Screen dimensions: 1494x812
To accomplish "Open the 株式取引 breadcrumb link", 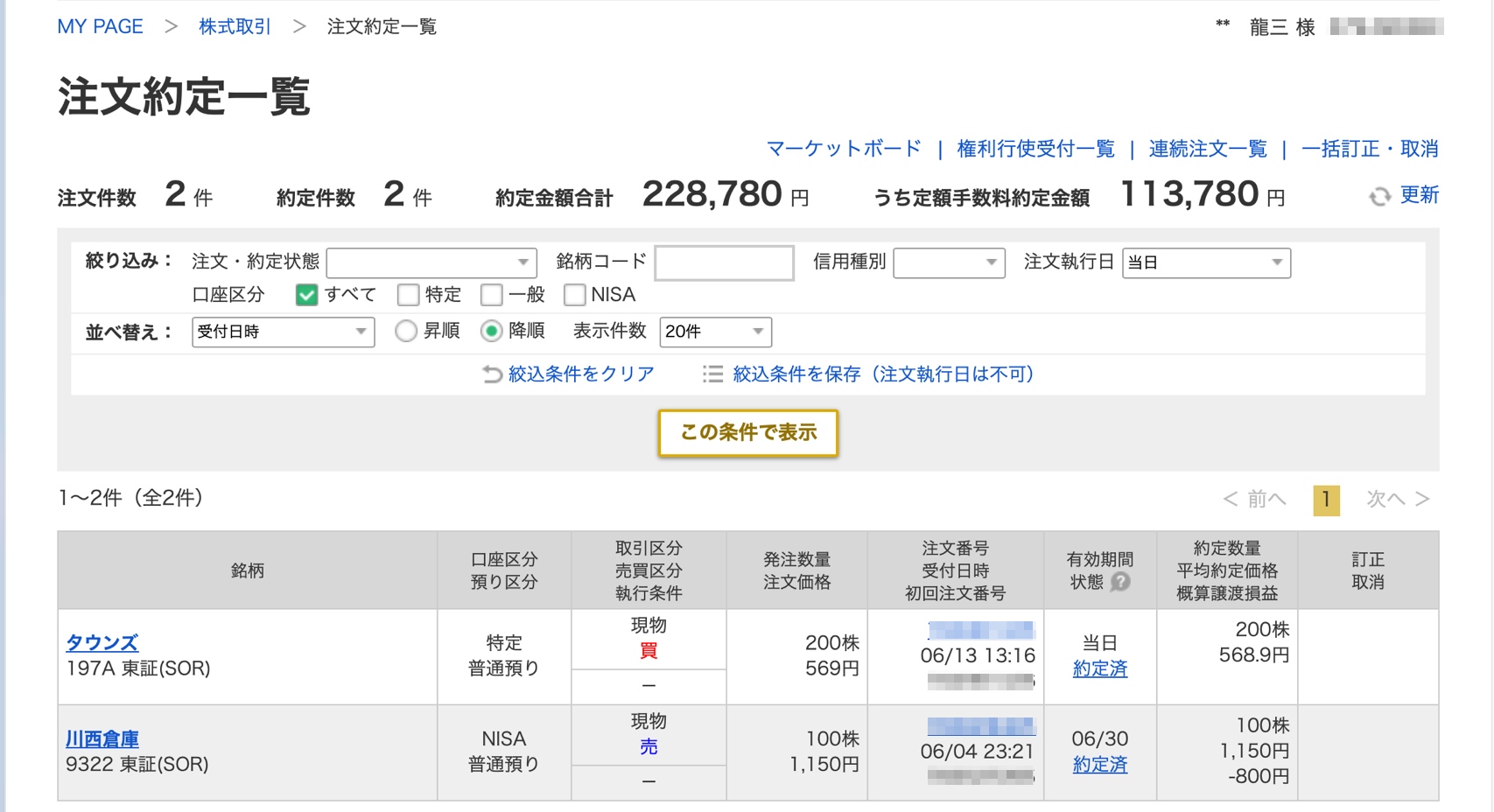I will pyautogui.click(x=235, y=26).
